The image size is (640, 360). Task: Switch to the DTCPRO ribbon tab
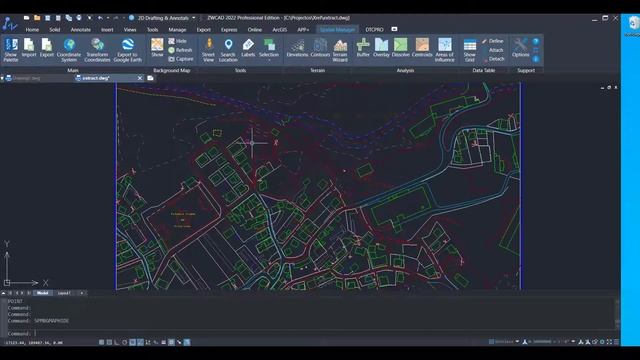374,30
